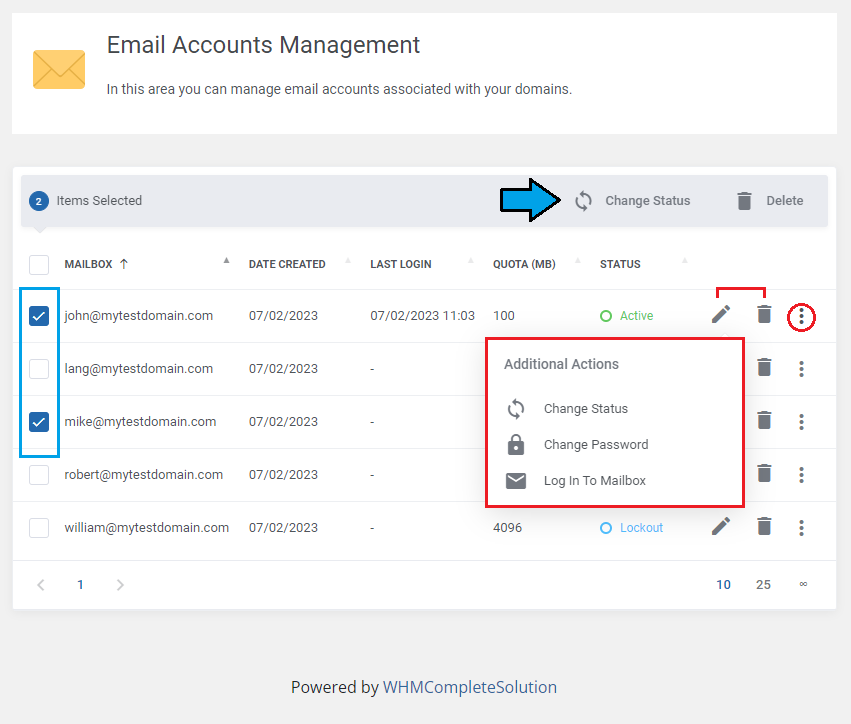Check the robert@mytestdomain.com checkbox

(39, 475)
